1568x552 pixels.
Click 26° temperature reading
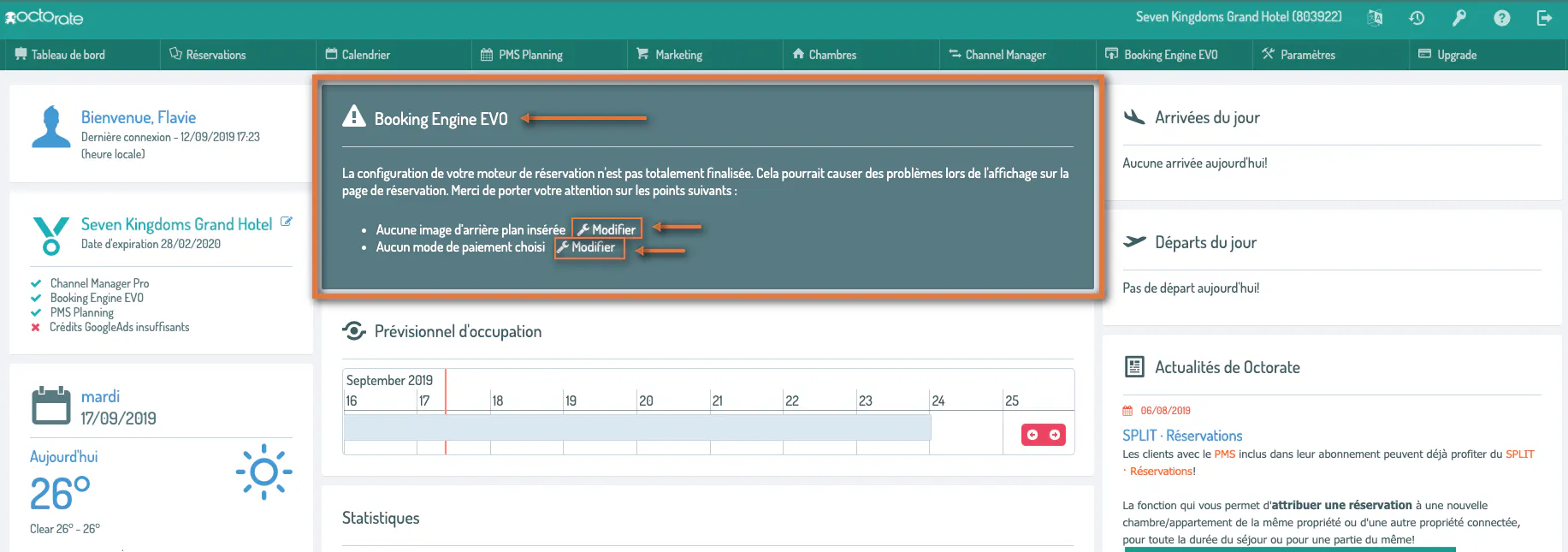(x=60, y=494)
